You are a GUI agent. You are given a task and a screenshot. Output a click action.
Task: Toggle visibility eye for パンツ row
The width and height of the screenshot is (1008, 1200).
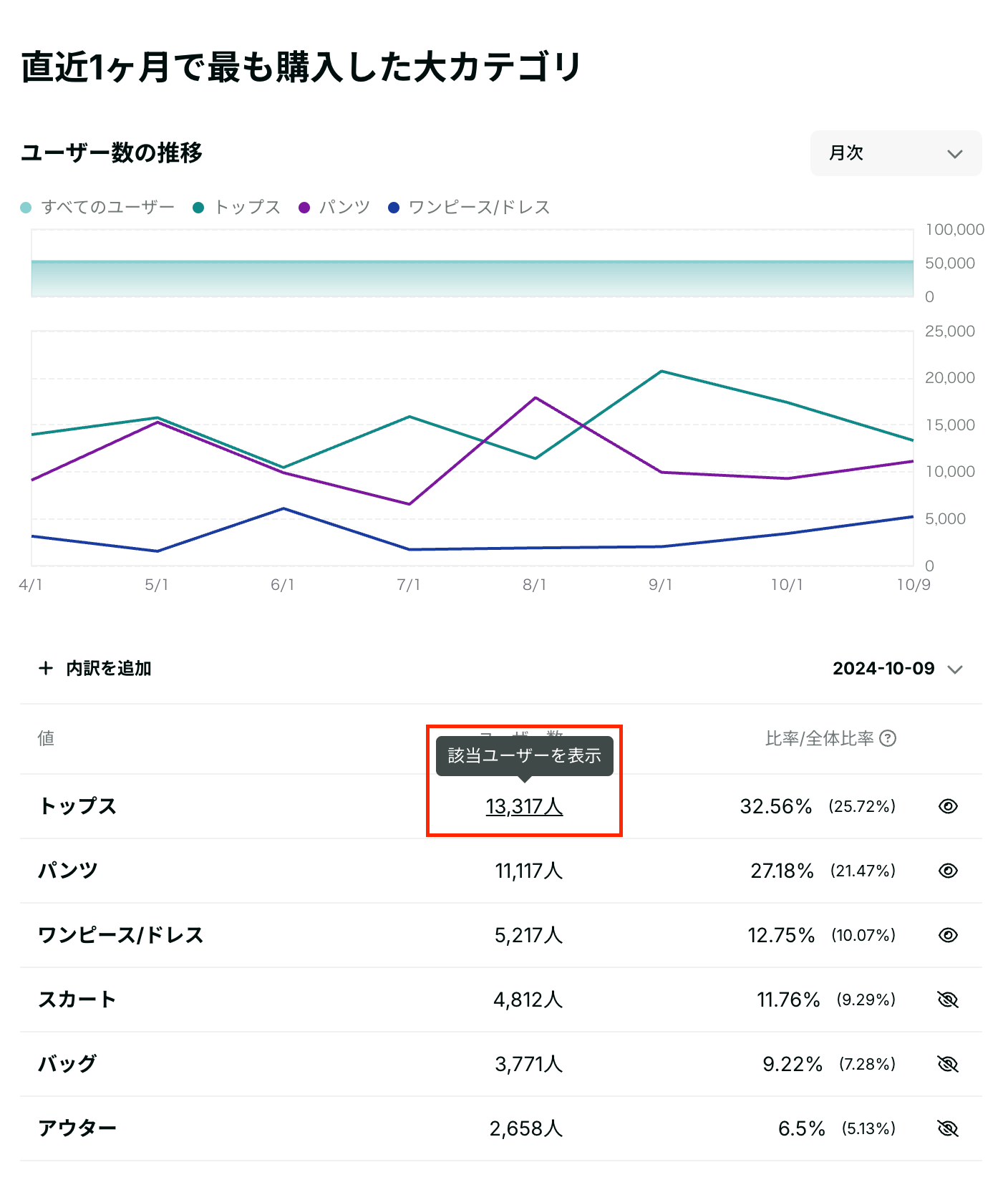pos(948,871)
